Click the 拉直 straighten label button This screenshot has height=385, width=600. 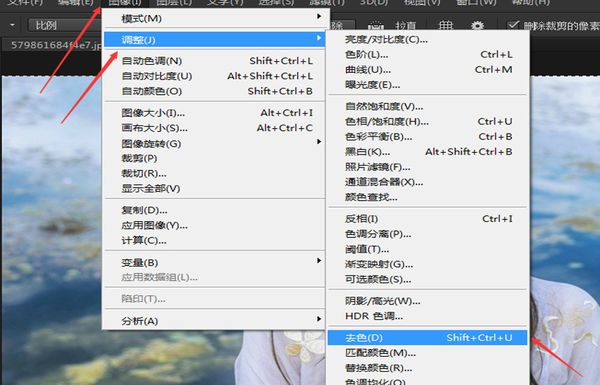click(x=406, y=26)
